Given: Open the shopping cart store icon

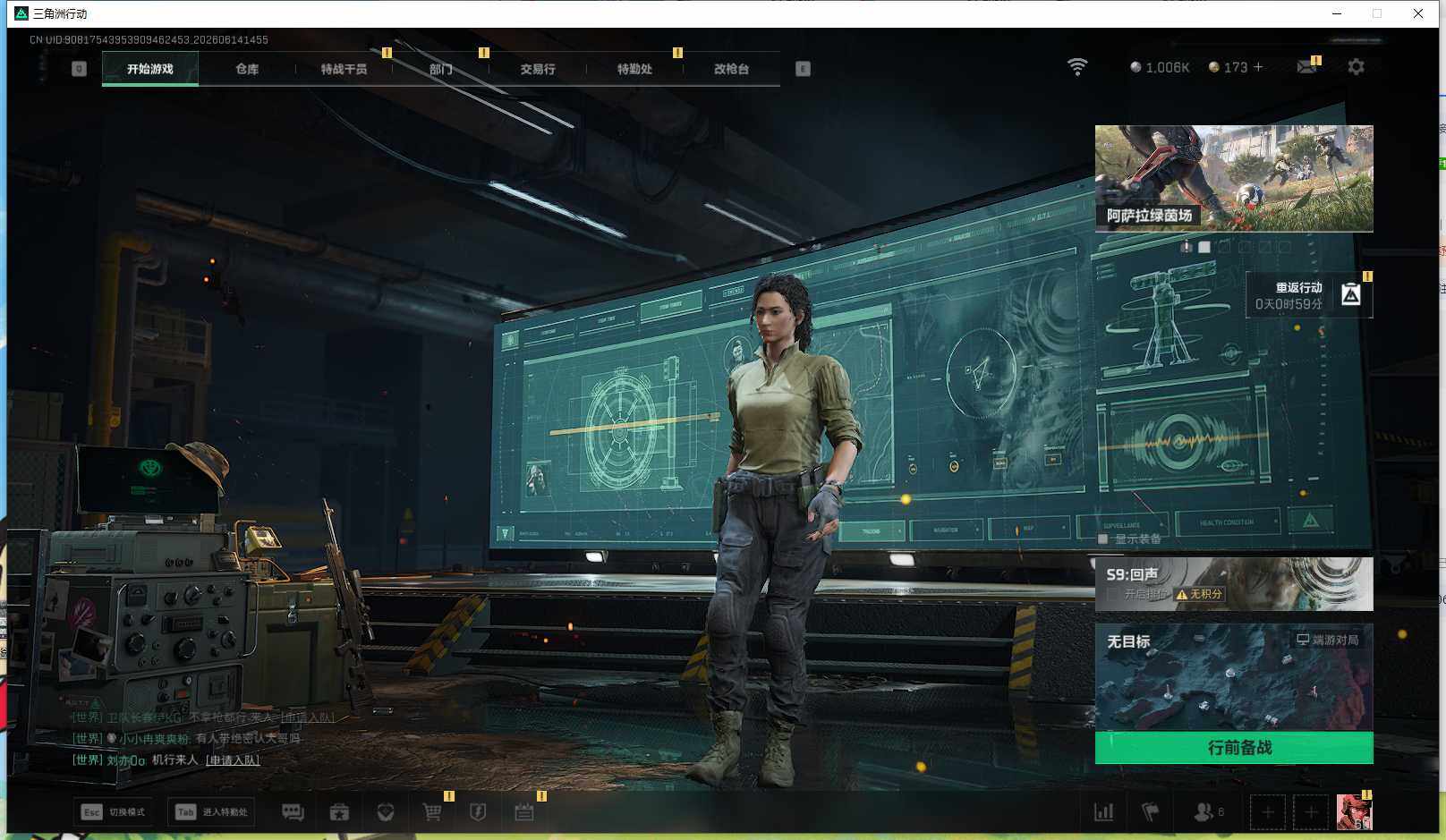Looking at the screenshot, I should (432, 812).
